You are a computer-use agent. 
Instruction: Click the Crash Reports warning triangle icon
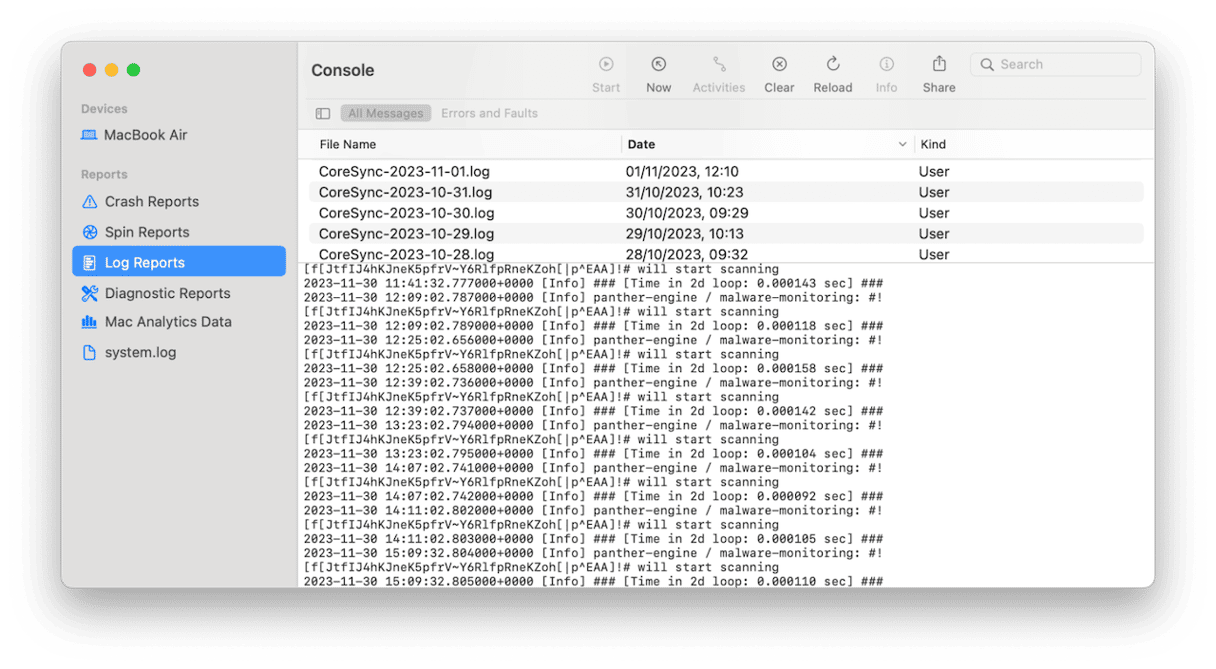pos(90,202)
